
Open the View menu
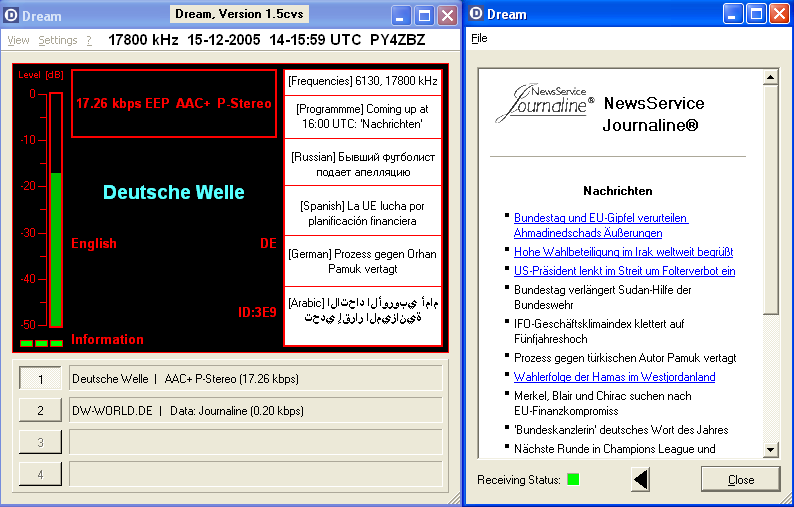pyautogui.click(x=18, y=40)
